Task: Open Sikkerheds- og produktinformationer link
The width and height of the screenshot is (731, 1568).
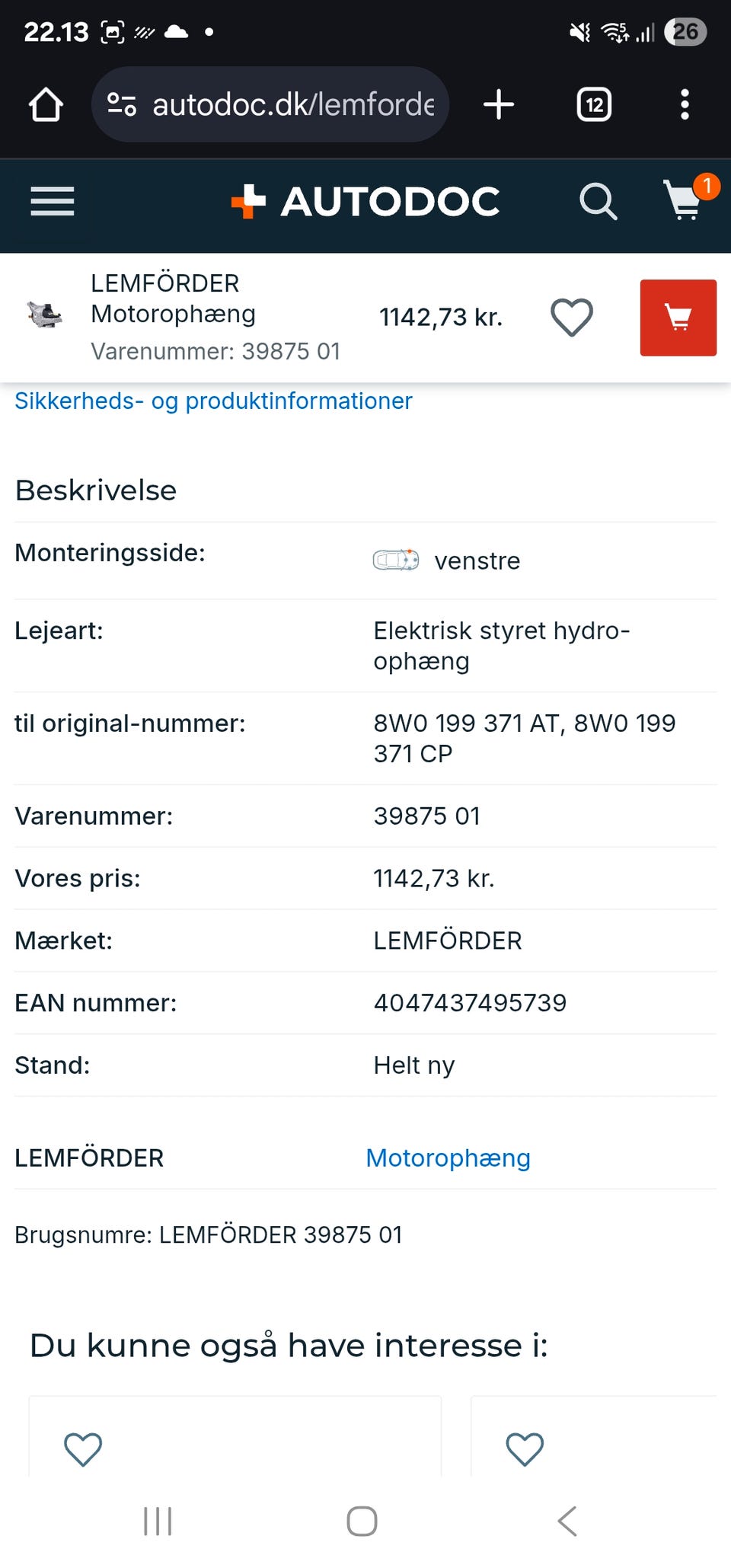Action: (213, 401)
